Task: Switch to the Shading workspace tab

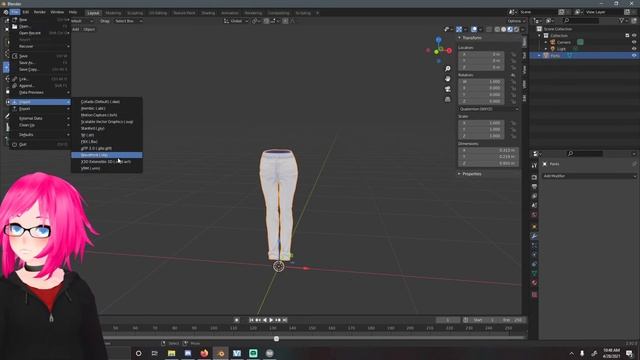Action: (x=208, y=13)
